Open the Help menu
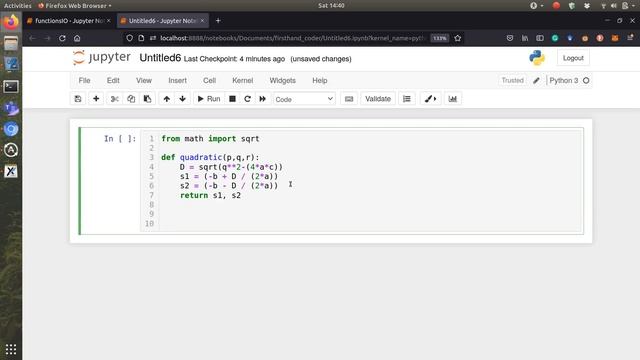Screen dimensions: 640x360 click(x=320, y=80)
